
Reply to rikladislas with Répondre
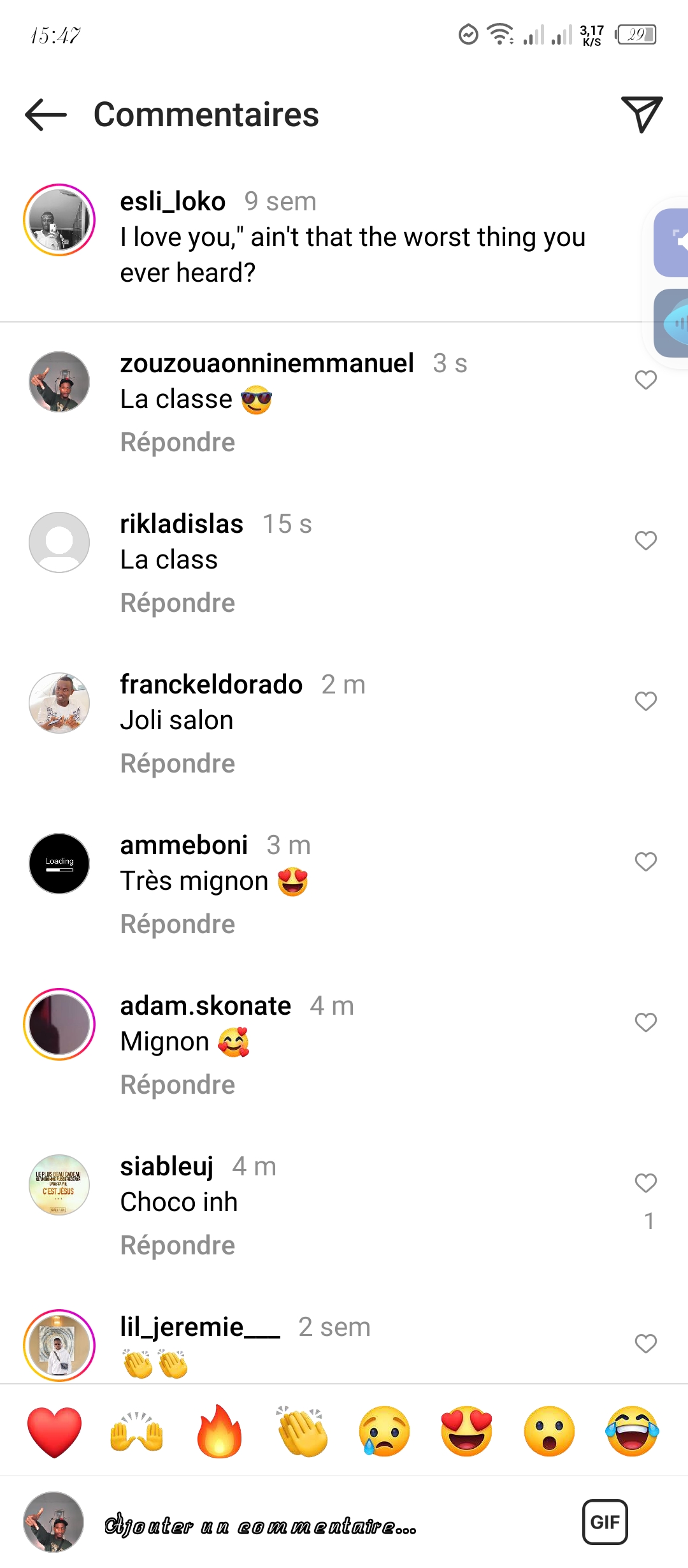point(178,603)
